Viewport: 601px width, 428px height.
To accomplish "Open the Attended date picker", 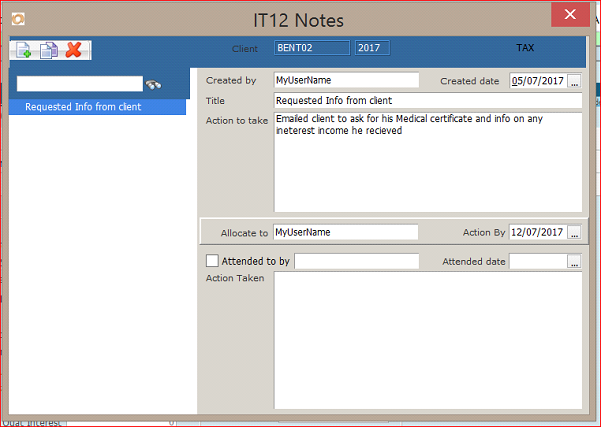I will [574, 261].
